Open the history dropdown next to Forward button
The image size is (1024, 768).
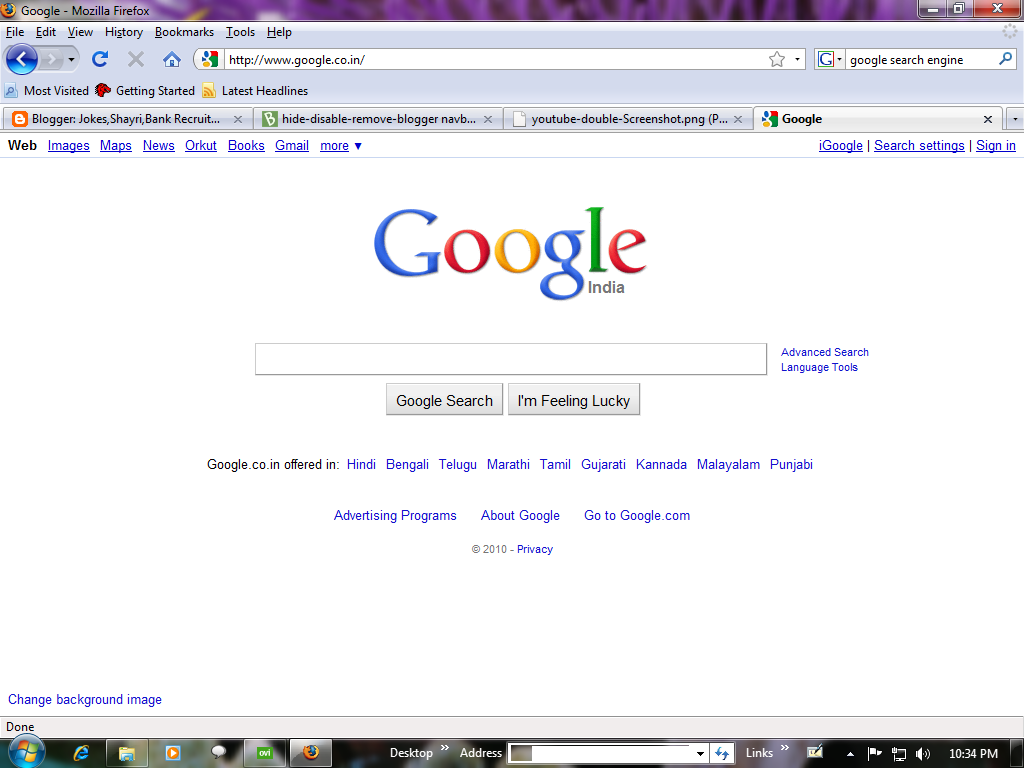71,60
